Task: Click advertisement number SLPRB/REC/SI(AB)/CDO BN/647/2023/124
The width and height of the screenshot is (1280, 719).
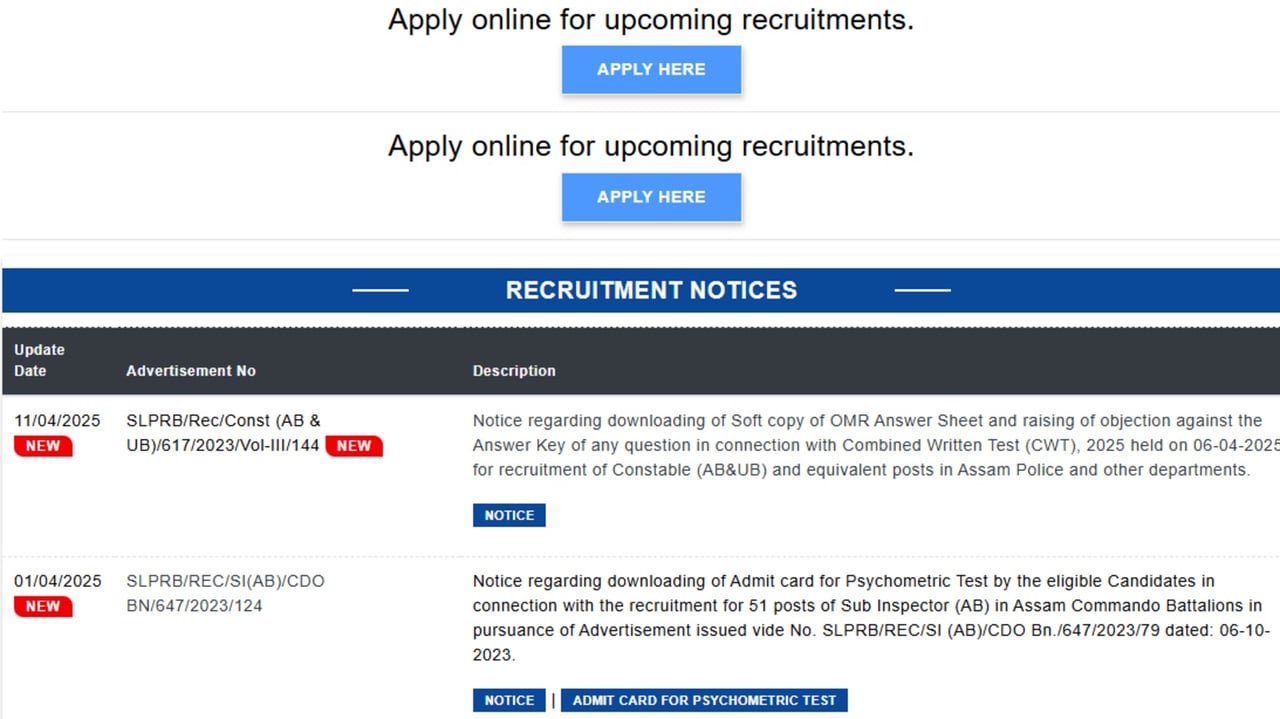Action: (225, 593)
